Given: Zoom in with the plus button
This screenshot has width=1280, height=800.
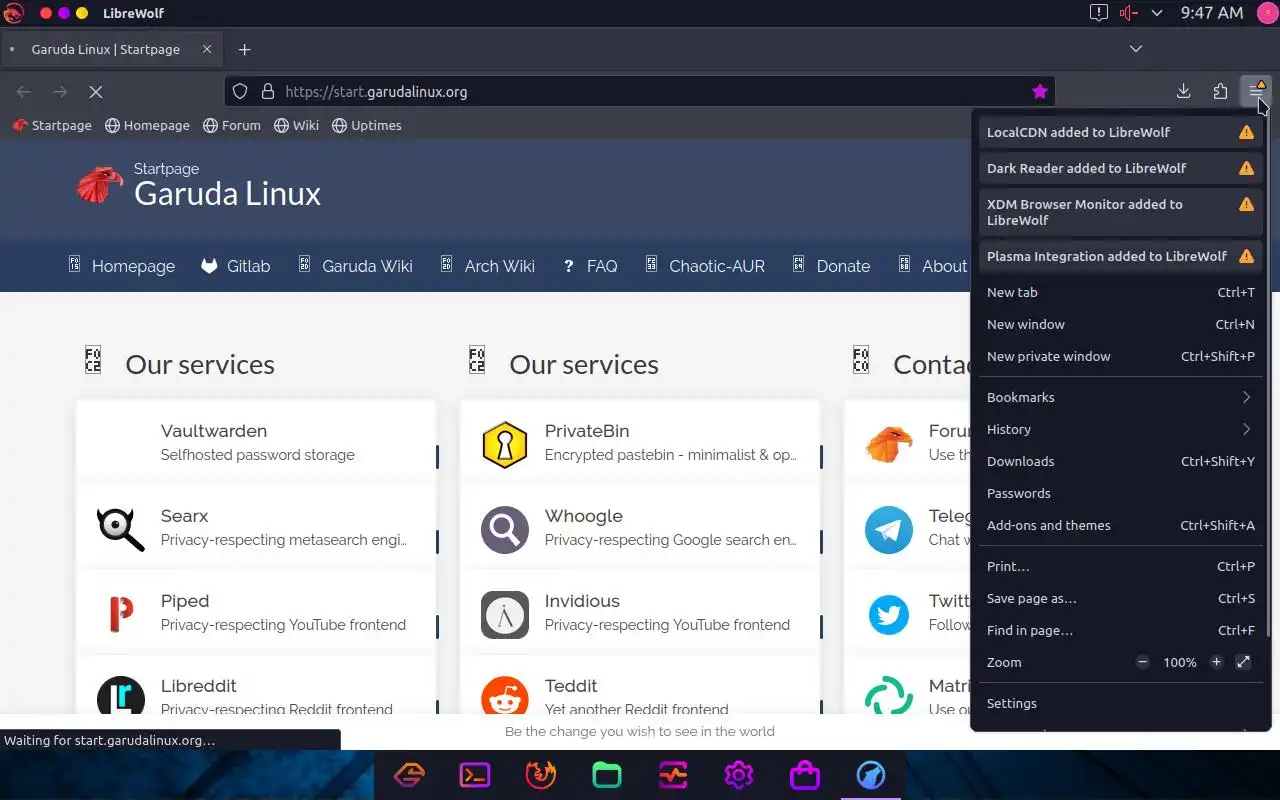Looking at the screenshot, I should [1216, 662].
